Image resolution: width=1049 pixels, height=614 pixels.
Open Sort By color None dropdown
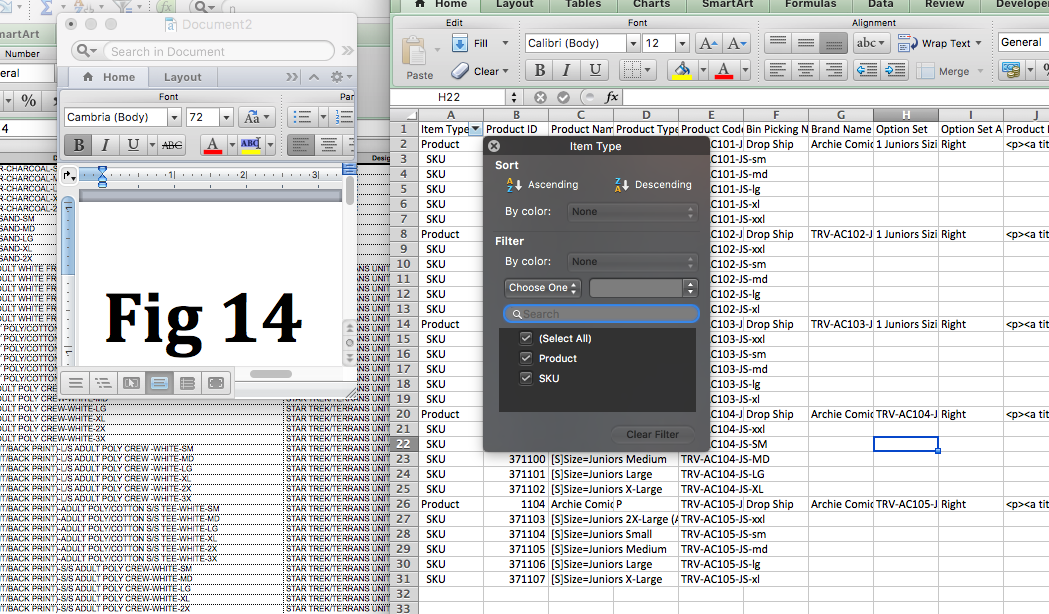632,212
